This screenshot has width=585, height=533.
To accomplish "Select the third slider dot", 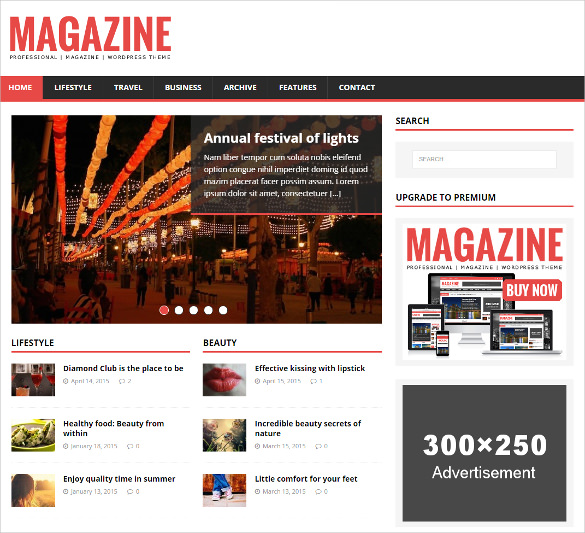I will pyautogui.click(x=193, y=310).
